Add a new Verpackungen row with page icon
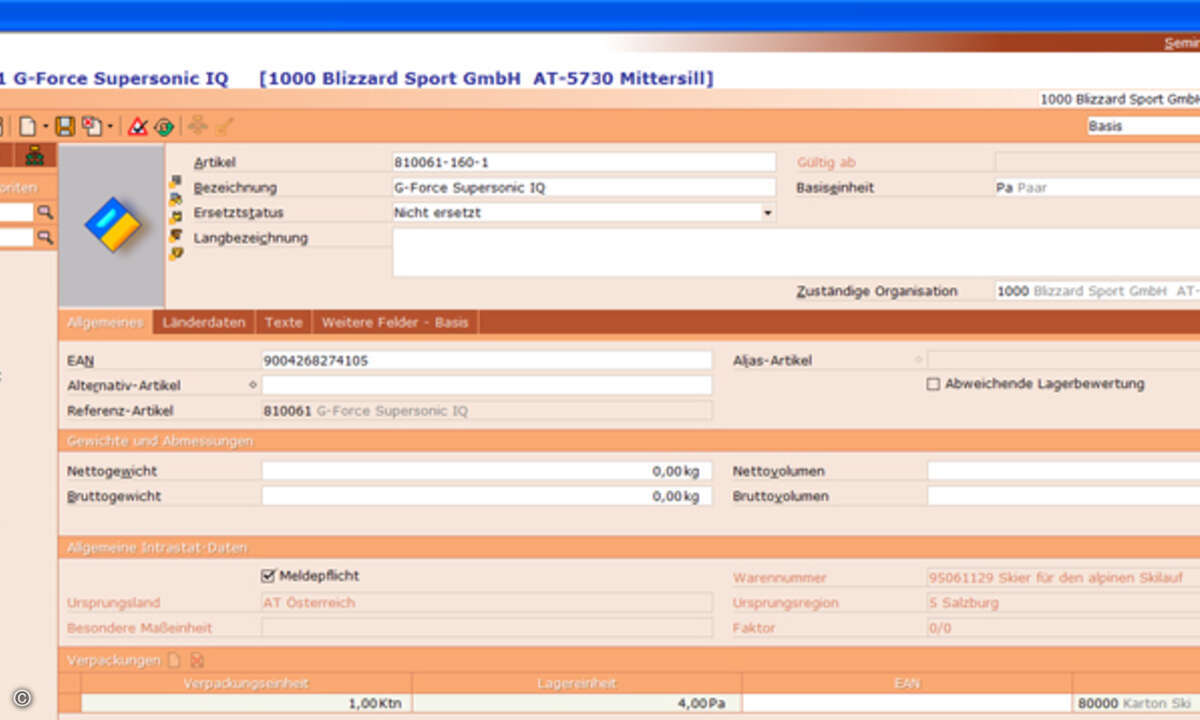1200x720 pixels. (x=174, y=660)
